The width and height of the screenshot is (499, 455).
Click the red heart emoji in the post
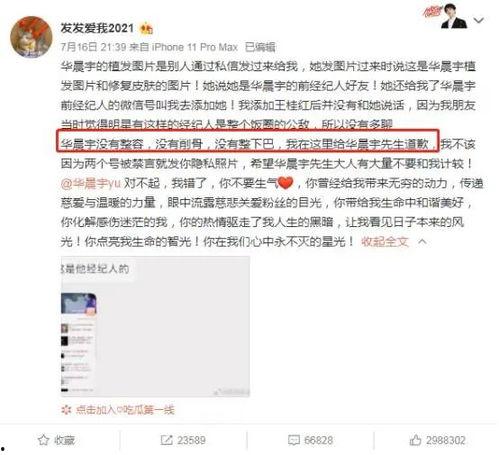pyautogui.click(x=285, y=183)
